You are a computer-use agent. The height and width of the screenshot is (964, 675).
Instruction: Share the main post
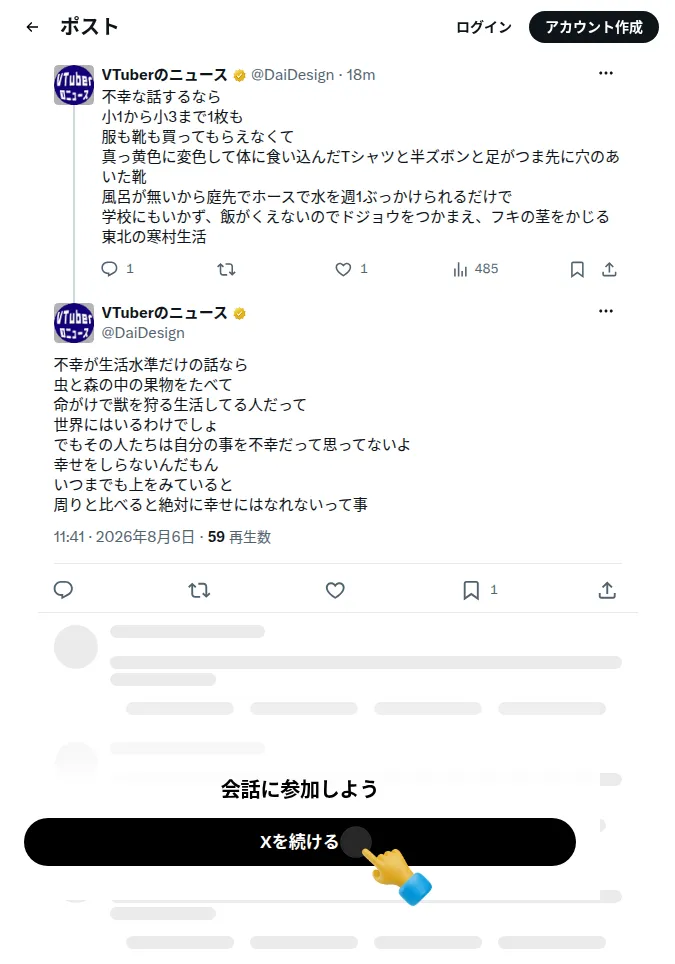[607, 590]
